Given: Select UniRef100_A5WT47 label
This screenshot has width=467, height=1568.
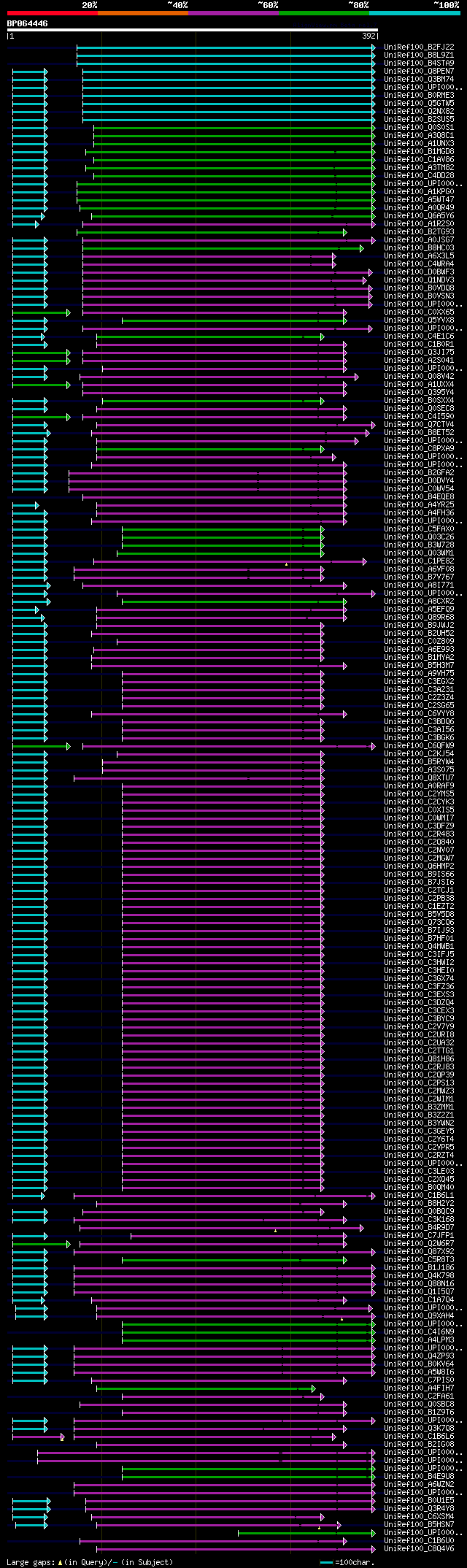Looking at the screenshot, I should [419, 199].
